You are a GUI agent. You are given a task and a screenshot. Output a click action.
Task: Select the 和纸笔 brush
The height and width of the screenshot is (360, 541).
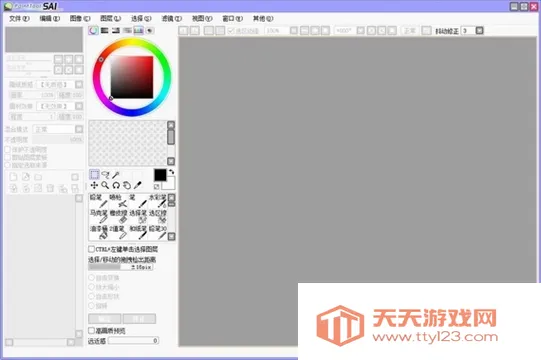pos(138,232)
